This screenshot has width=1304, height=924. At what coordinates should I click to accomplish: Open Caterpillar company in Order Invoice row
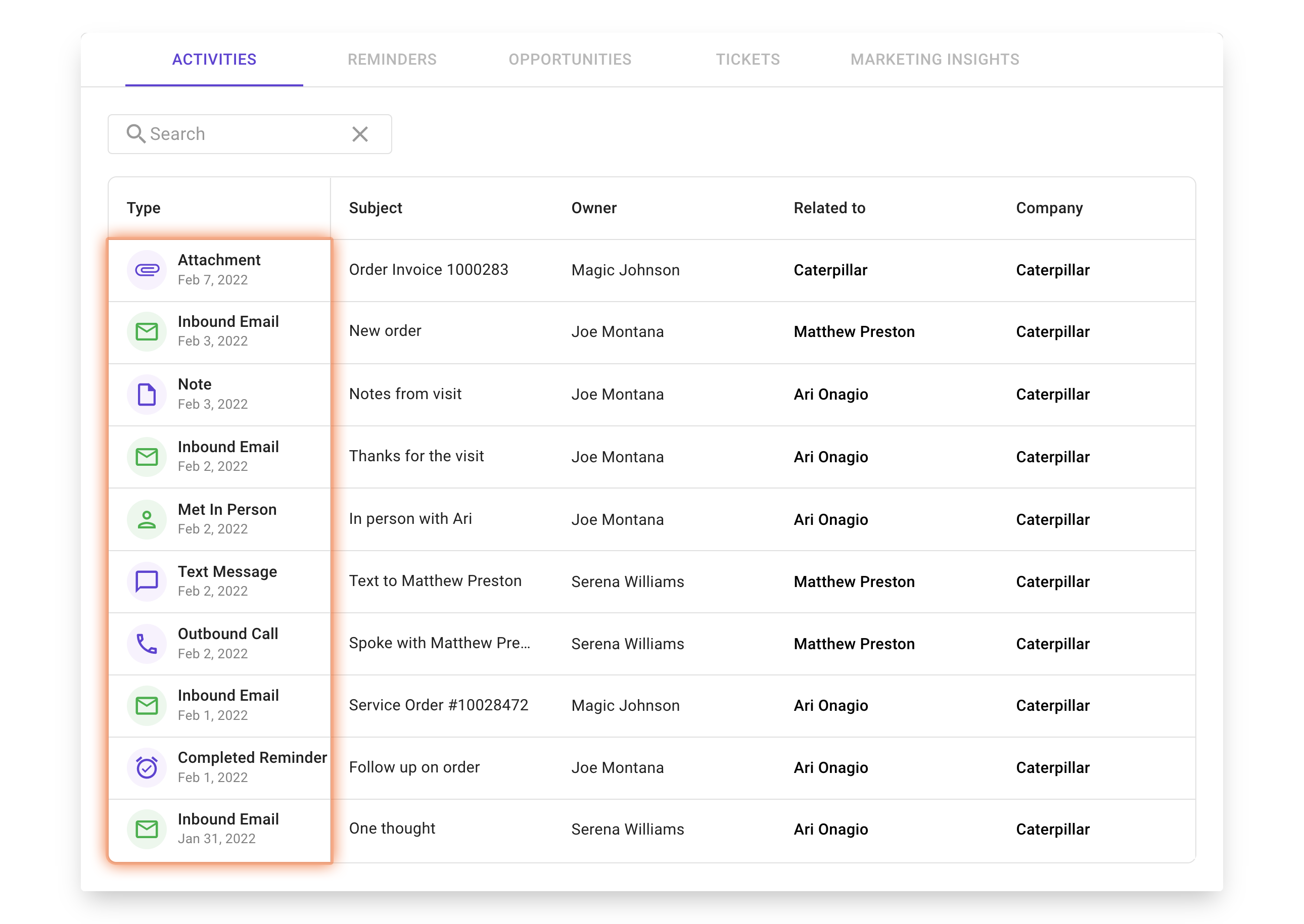click(x=1052, y=270)
